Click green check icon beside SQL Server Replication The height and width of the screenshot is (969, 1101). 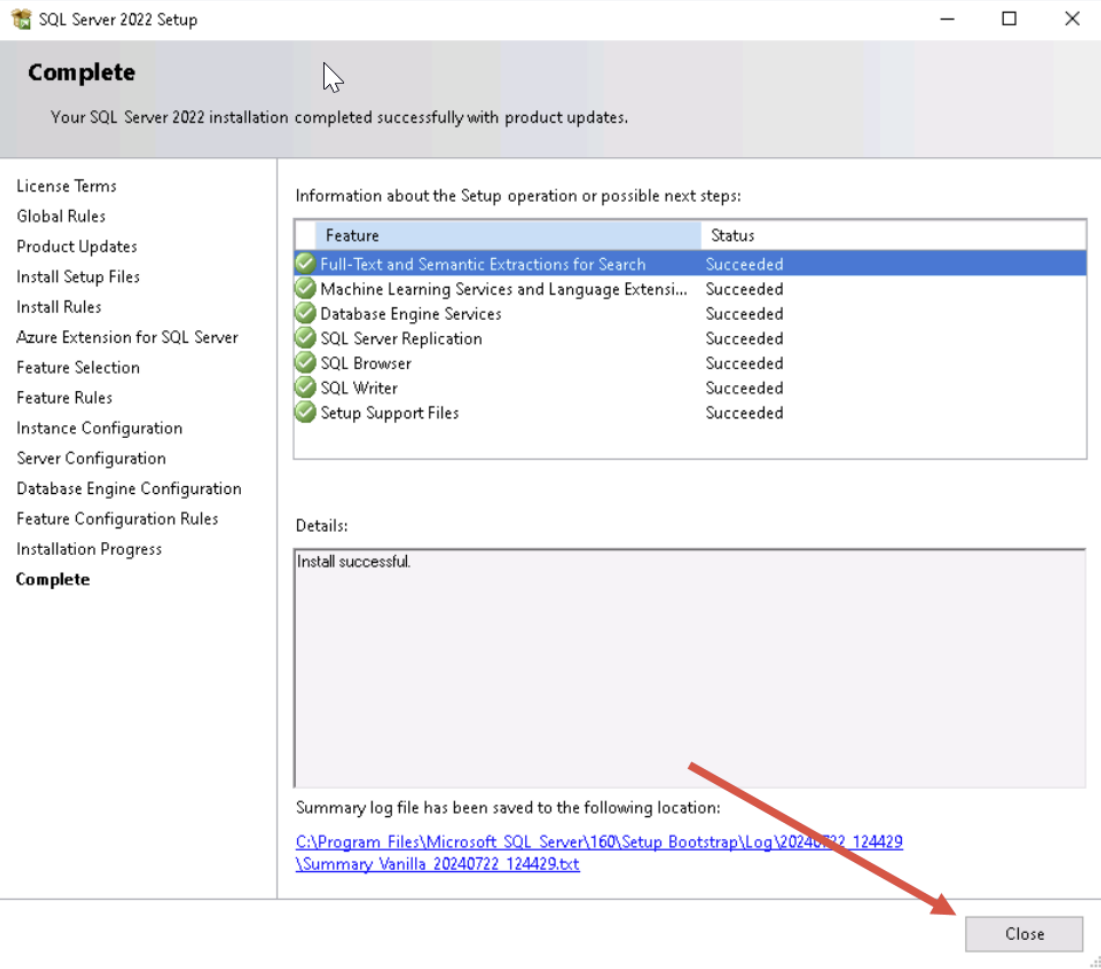(305, 338)
